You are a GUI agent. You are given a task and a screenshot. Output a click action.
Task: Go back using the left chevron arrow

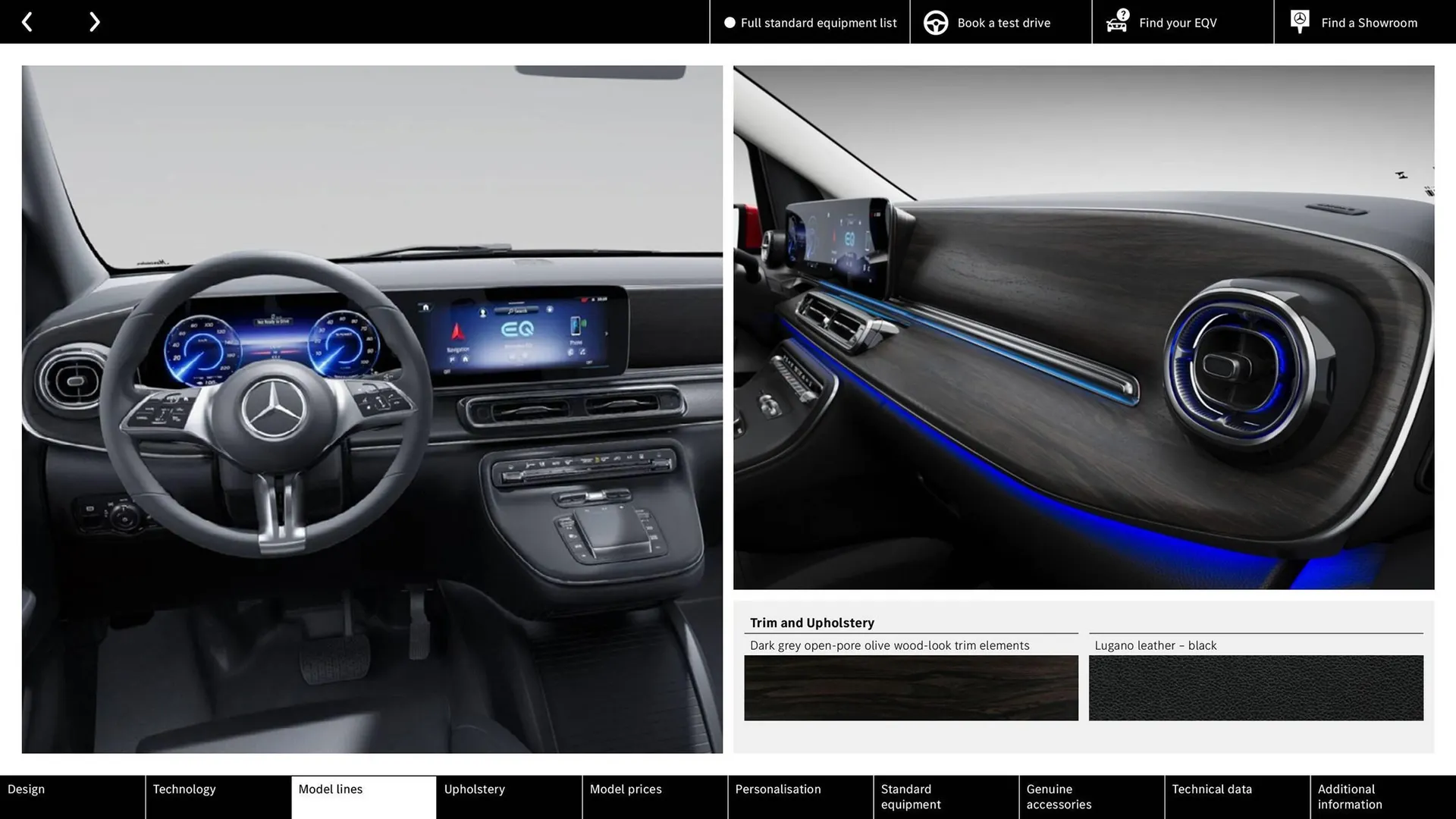pos(27,22)
